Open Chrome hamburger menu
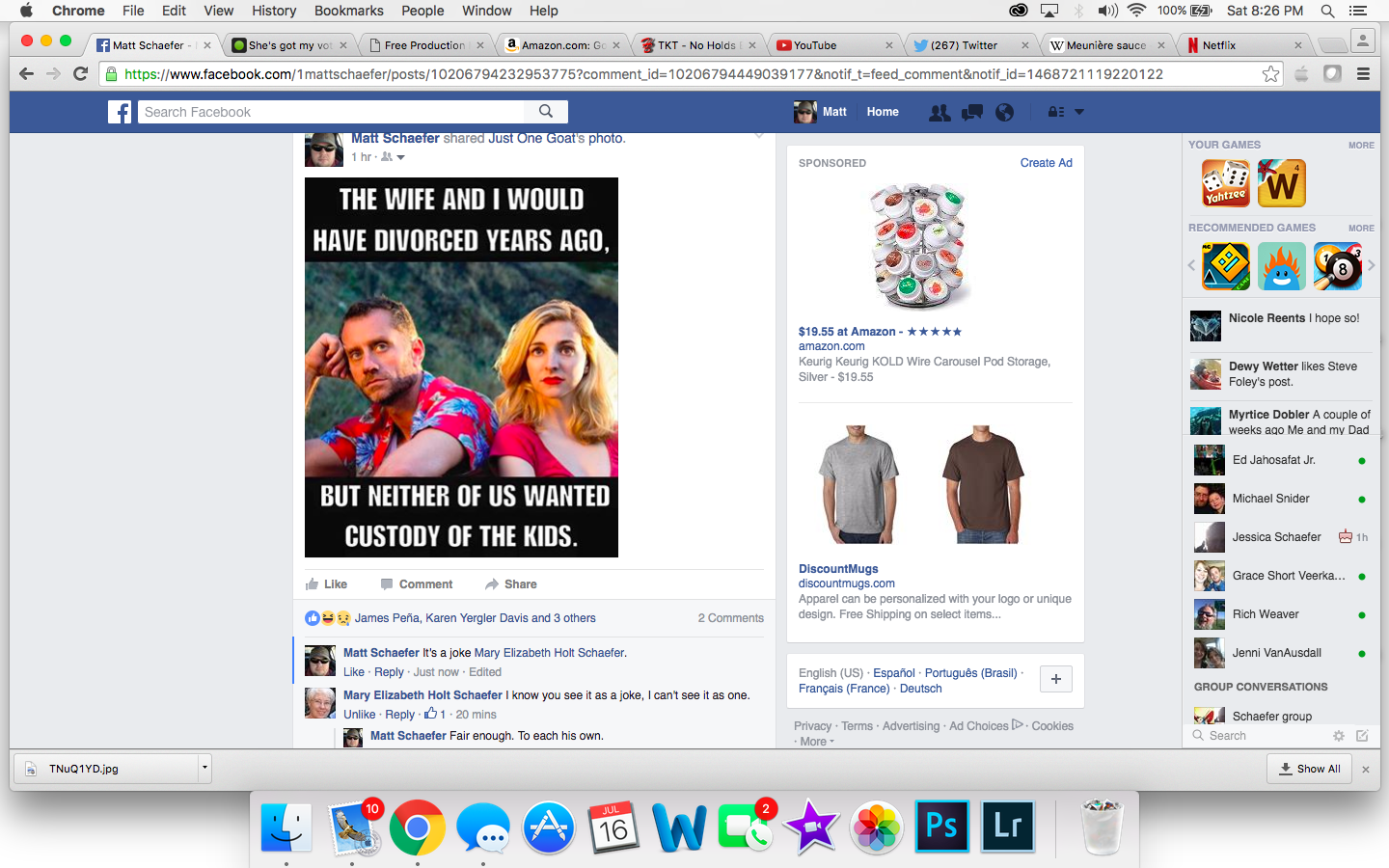Viewport: 1389px width, 868px height. point(1363,74)
